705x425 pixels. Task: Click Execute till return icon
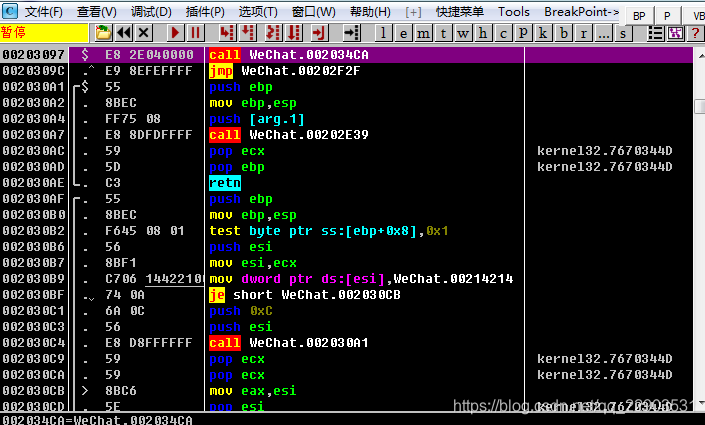point(320,33)
